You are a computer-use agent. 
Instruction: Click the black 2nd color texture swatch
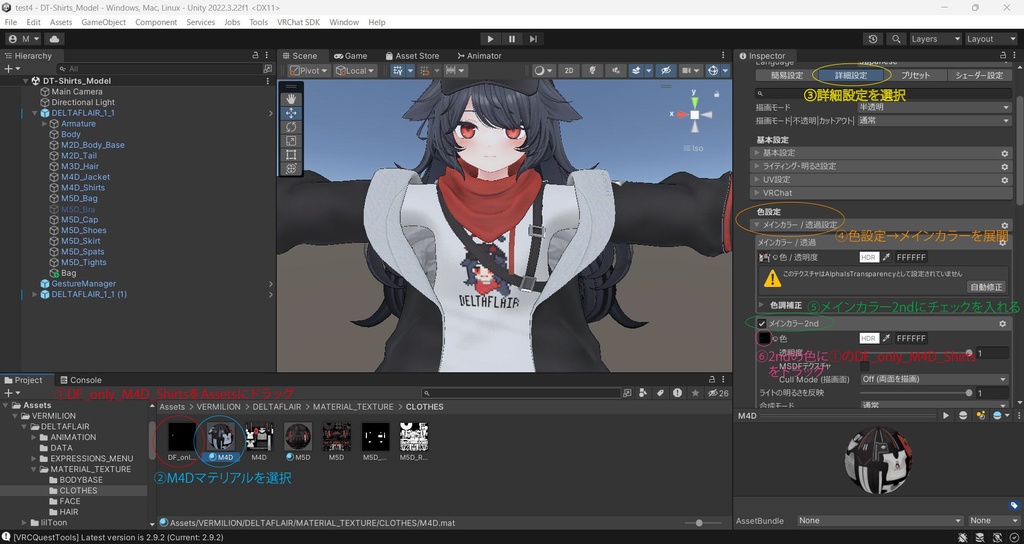tap(764, 339)
